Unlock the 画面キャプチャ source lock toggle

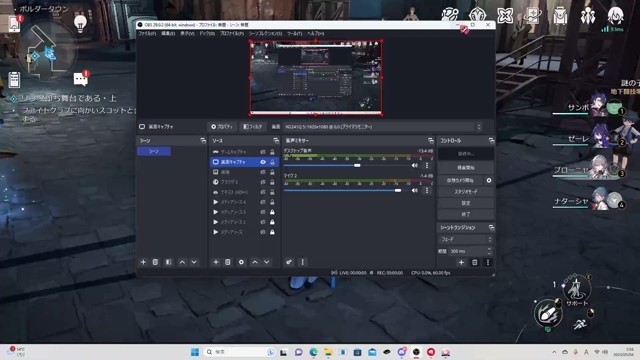(272, 162)
